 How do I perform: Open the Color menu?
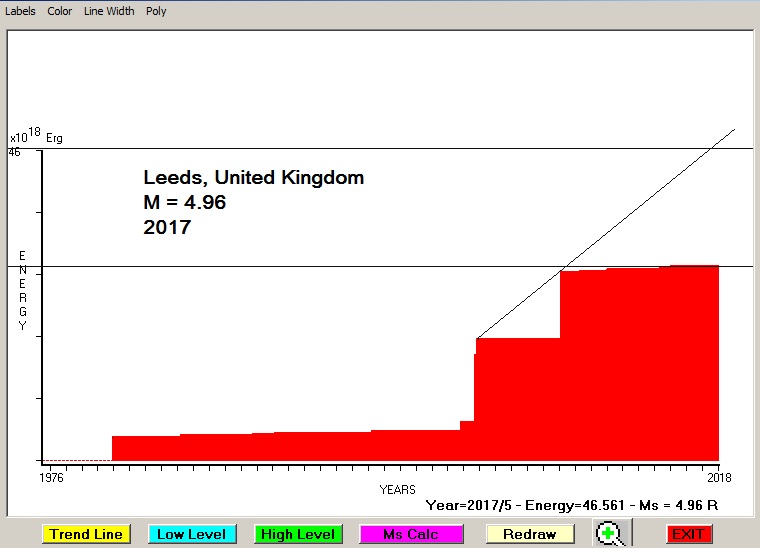[x=60, y=11]
